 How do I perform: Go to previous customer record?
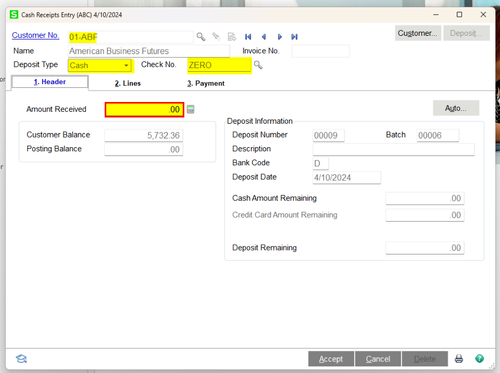coord(264,37)
